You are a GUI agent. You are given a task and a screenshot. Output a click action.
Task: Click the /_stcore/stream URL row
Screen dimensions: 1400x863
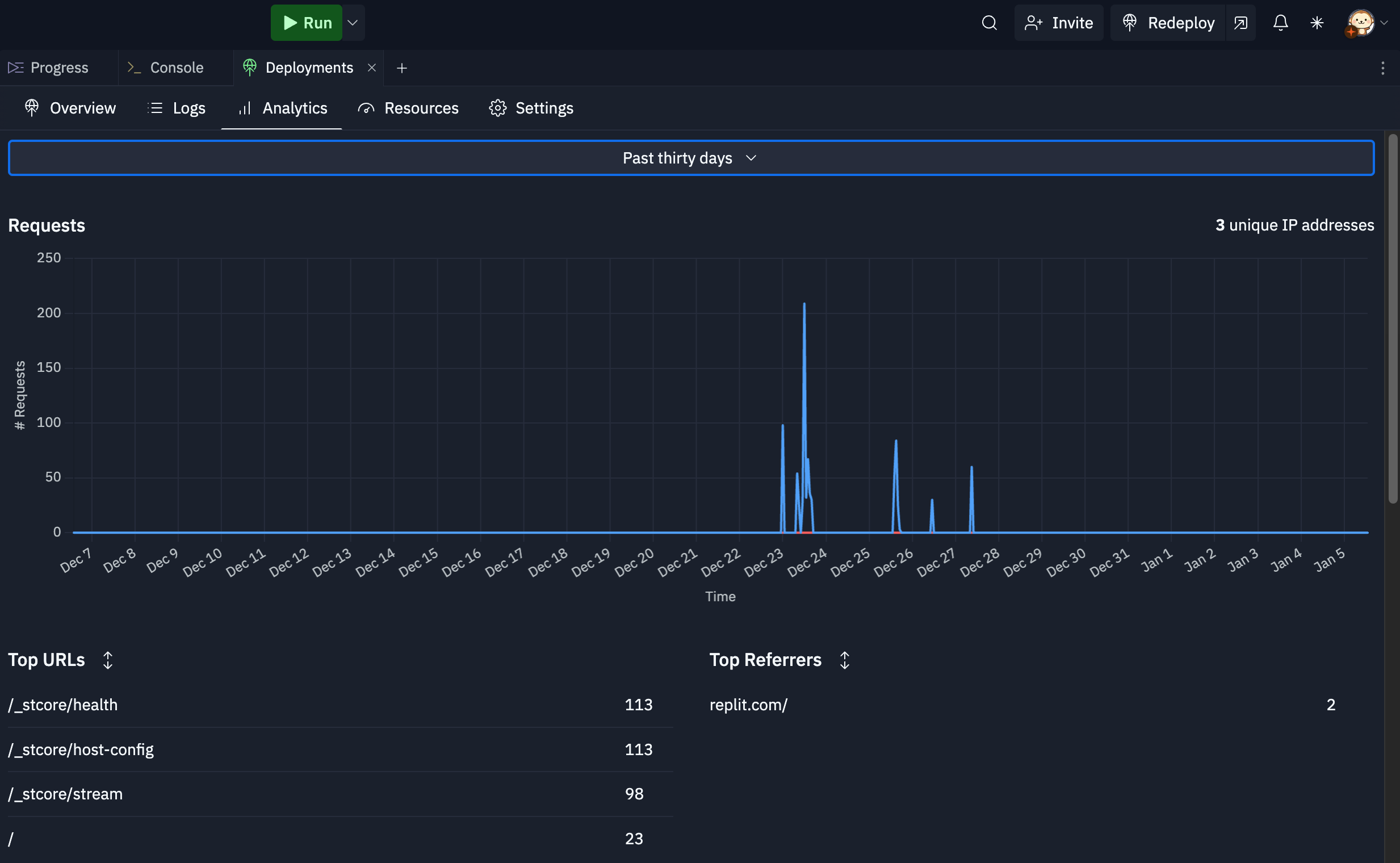click(340, 794)
